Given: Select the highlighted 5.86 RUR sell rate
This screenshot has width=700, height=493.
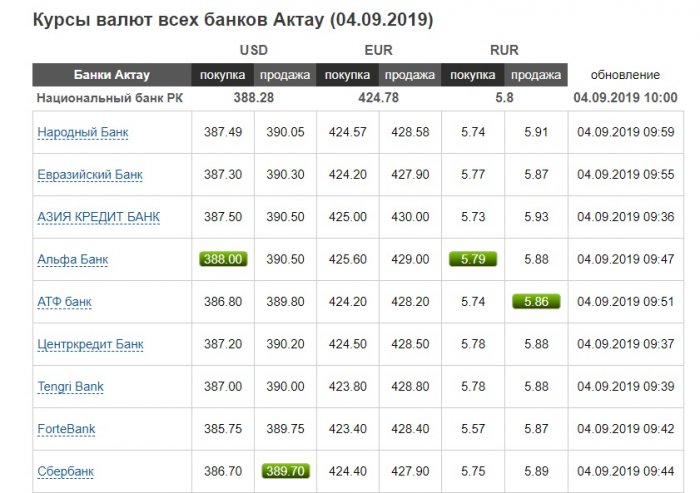Looking at the screenshot, I should point(536,302).
